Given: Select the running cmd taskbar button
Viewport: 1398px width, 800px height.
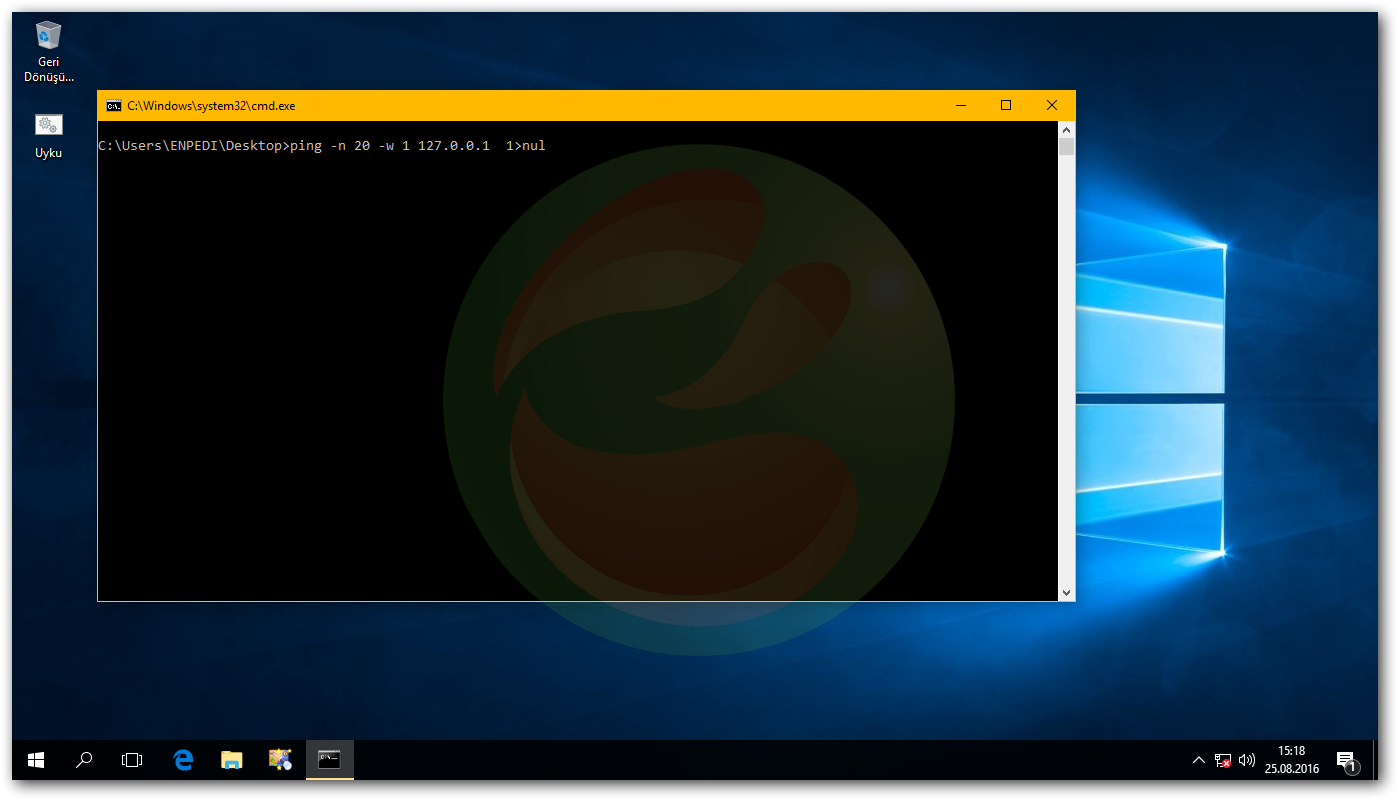Looking at the screenshot, I should [x=329, y=760].
